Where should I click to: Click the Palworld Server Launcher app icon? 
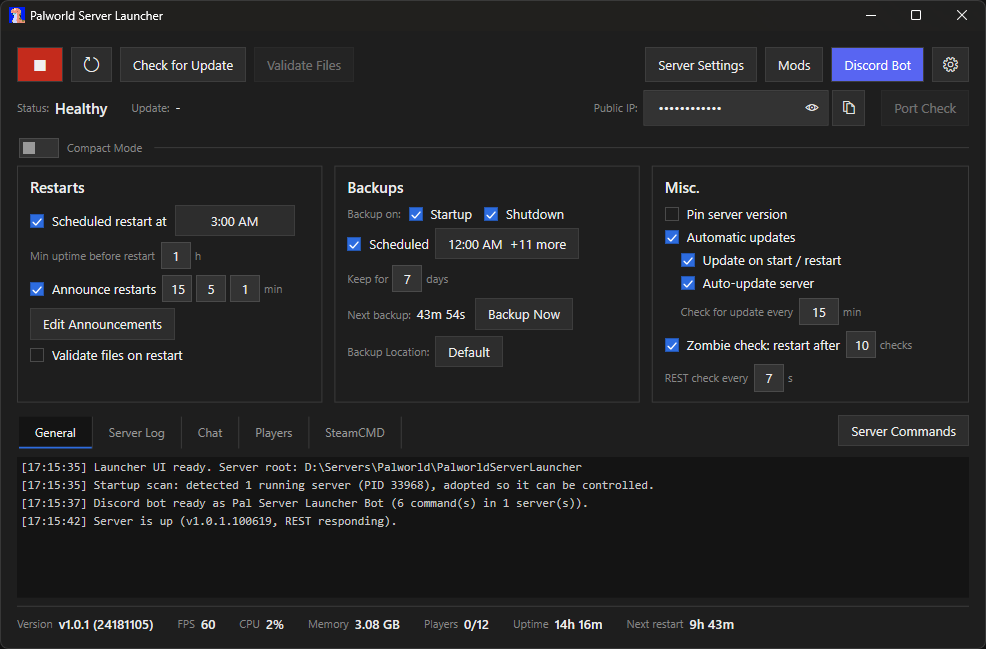tap(17, 15)
